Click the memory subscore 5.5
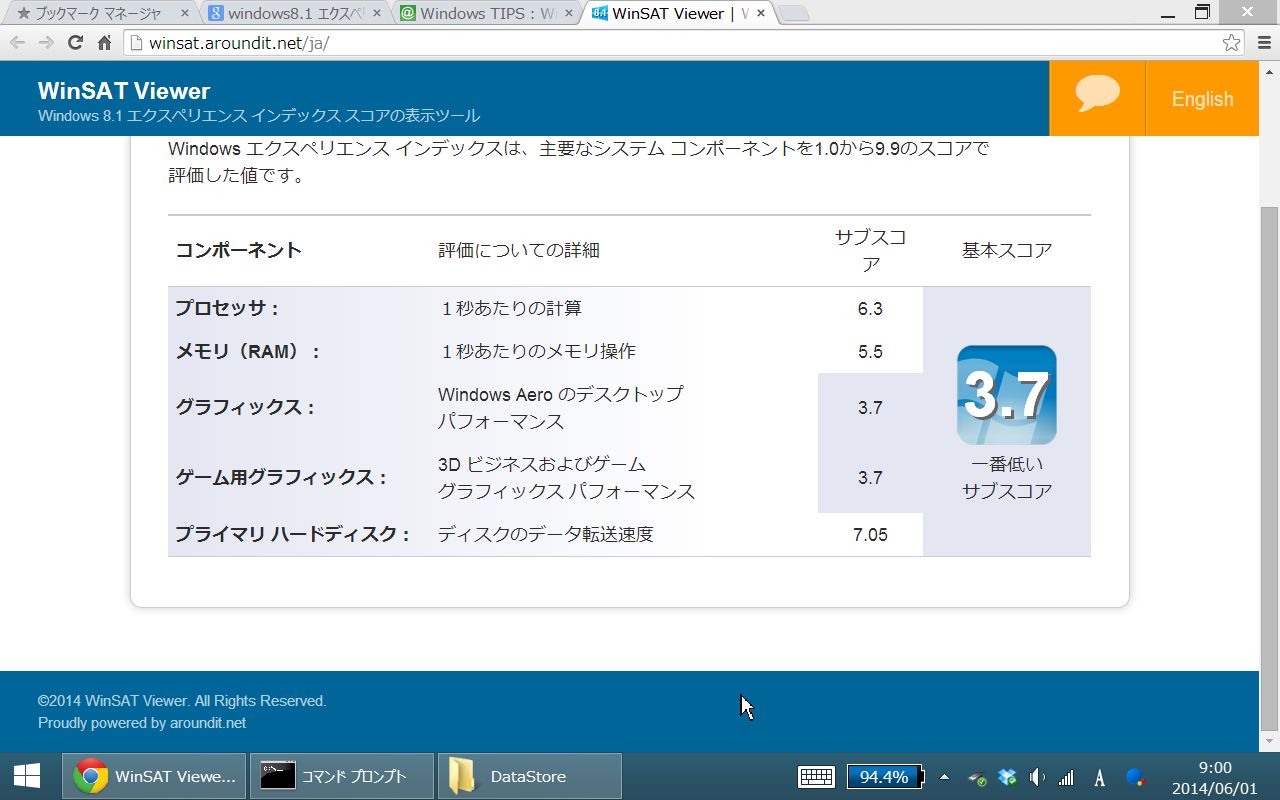The image size is (1280, 800). pos(870,352)
